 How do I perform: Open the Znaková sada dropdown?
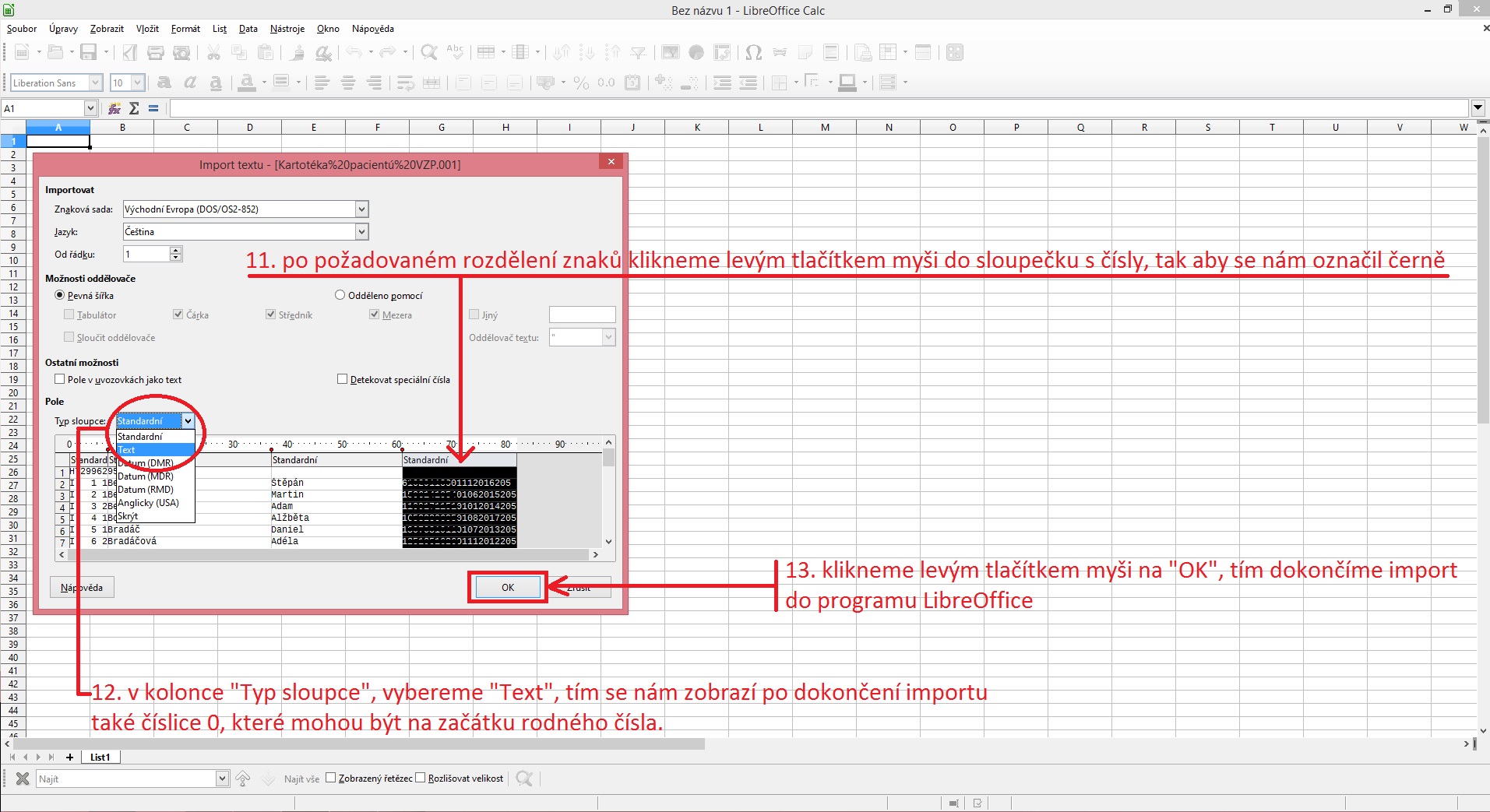tap(361, 209)
